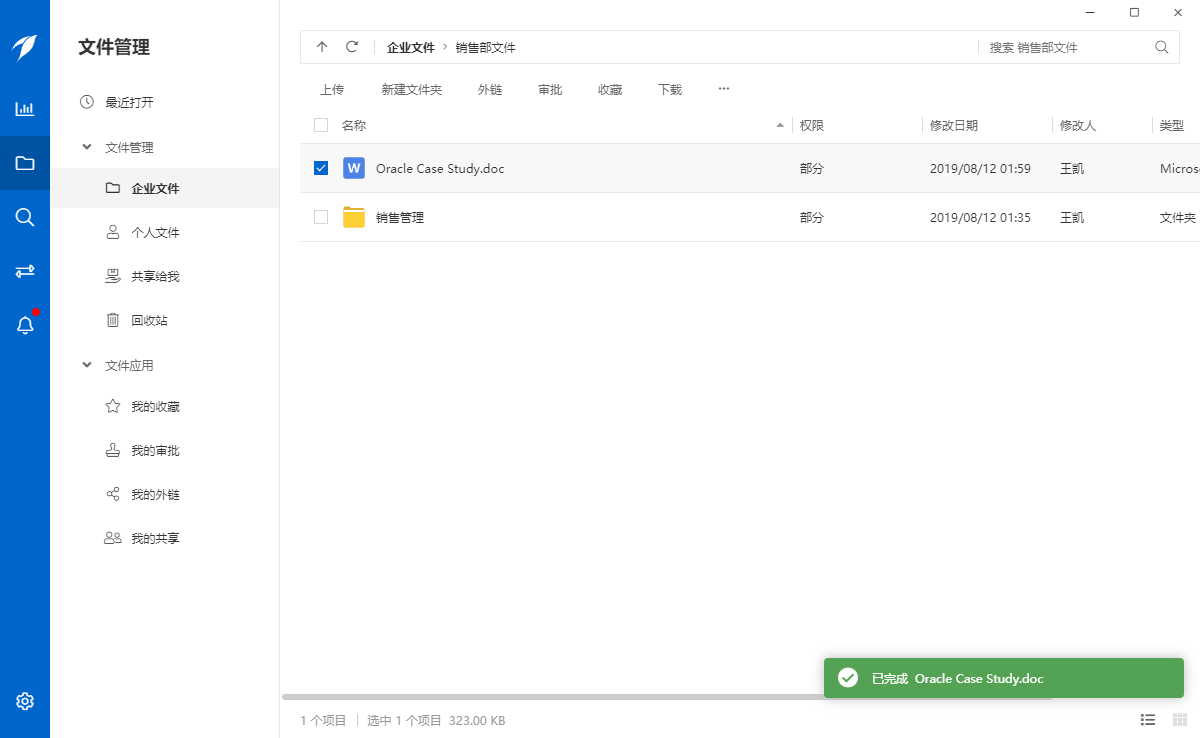Open settings gear at bottom left
Viewport: 1200px width, 738px height.
click(x=25, y=701)
